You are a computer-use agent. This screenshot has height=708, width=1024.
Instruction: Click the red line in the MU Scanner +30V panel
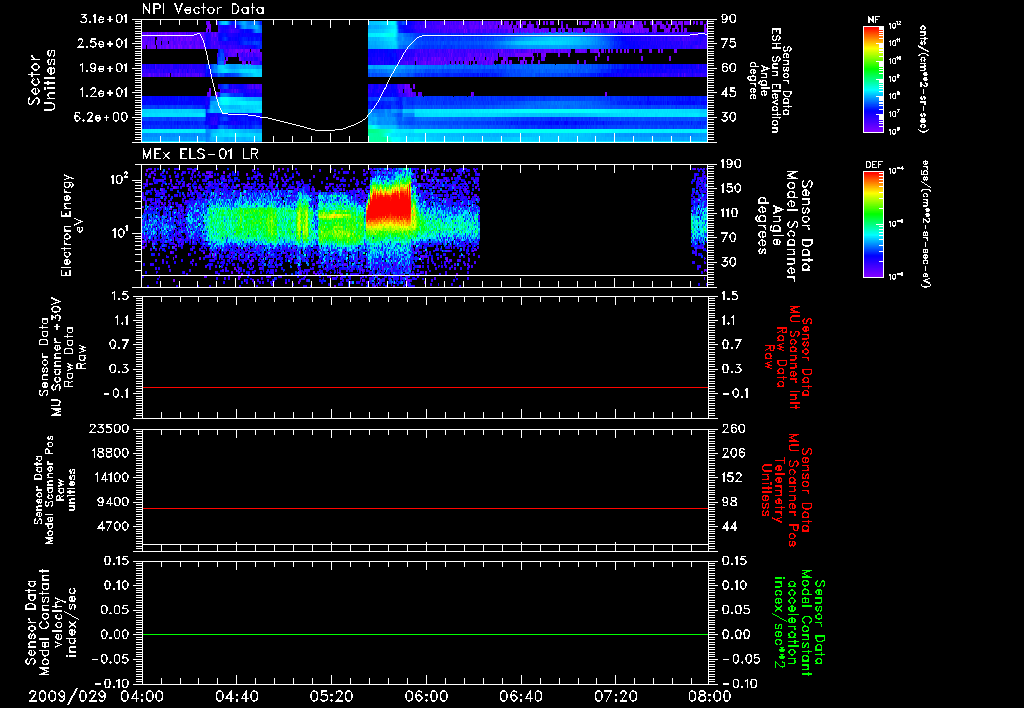(424, 387)
